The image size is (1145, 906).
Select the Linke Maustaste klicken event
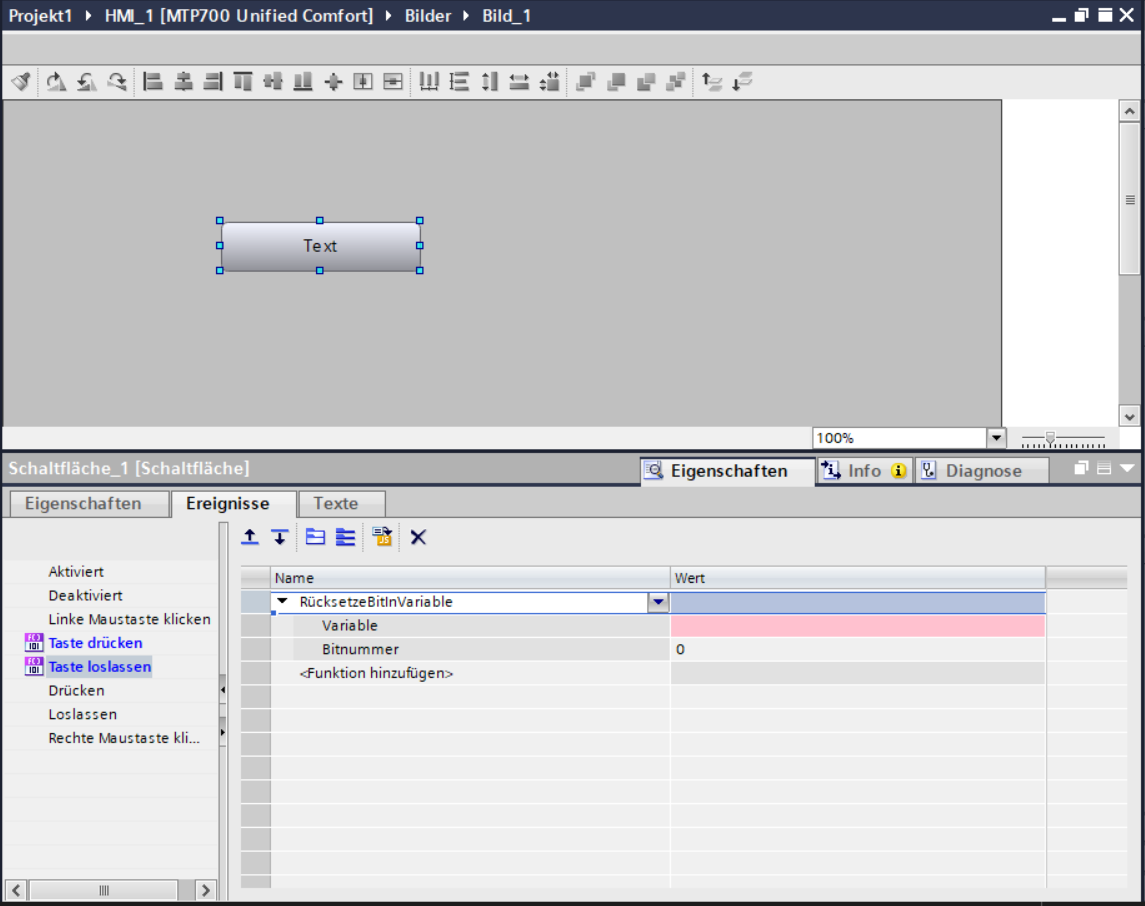pyautogui.click(x=129, y=619)
